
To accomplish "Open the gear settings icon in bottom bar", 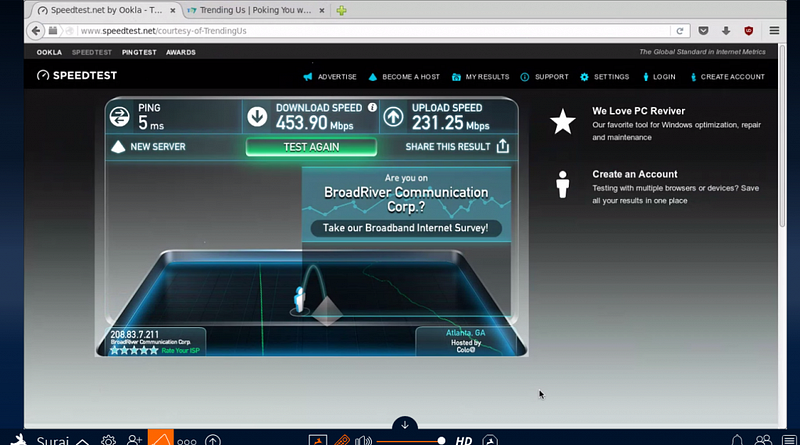I will point(108,440).
